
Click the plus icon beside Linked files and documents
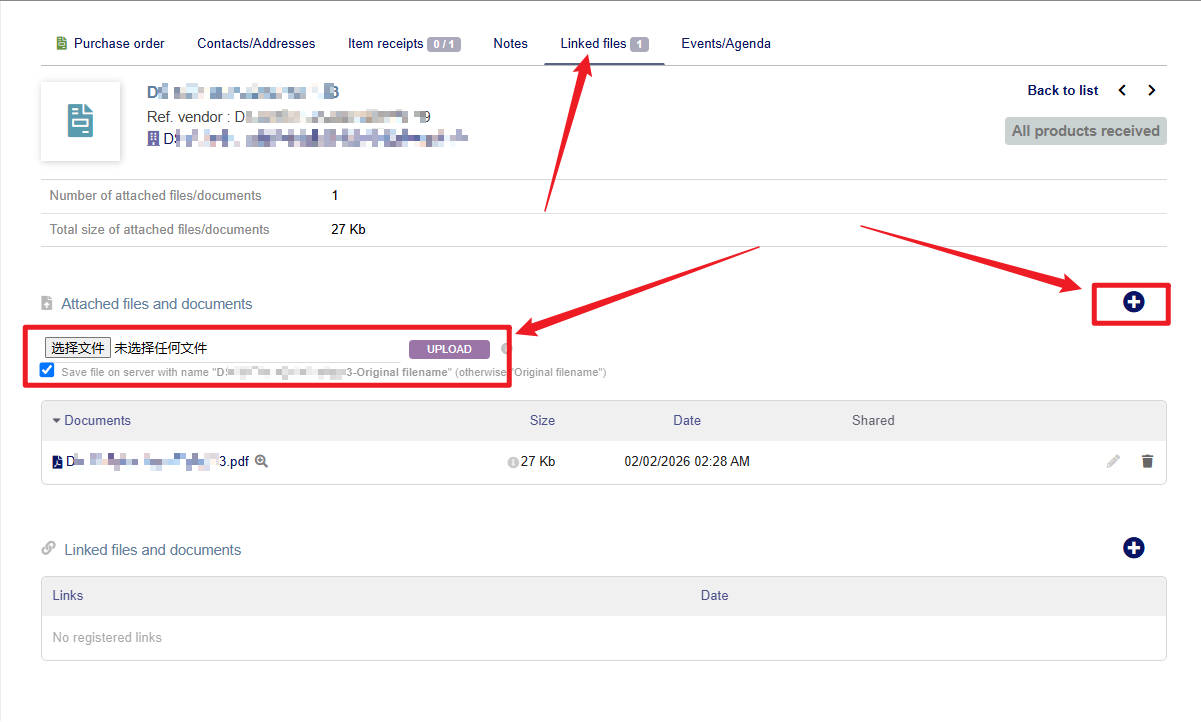[x=1133, y=548]
